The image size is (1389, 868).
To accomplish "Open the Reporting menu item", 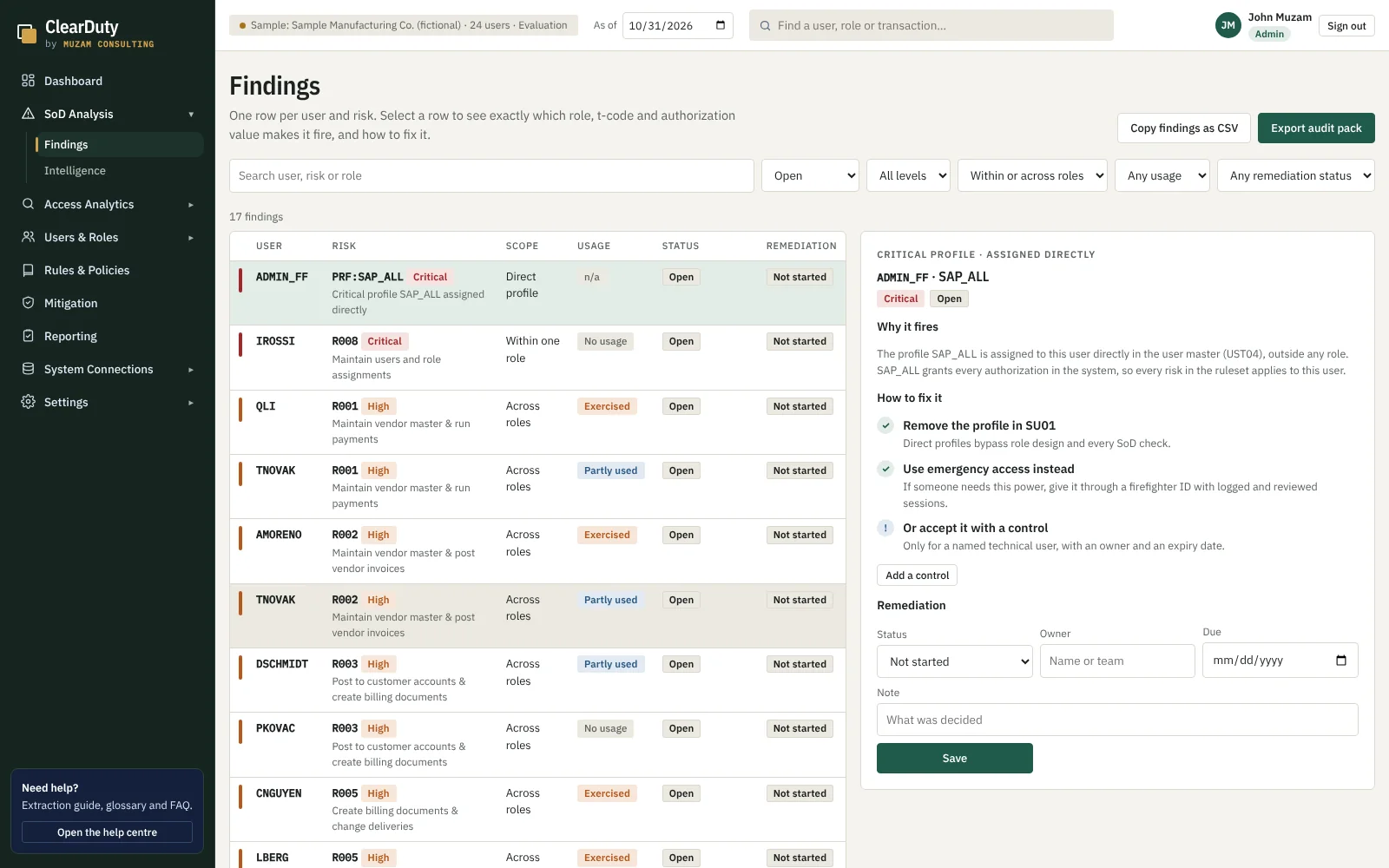I will point(108,336).
